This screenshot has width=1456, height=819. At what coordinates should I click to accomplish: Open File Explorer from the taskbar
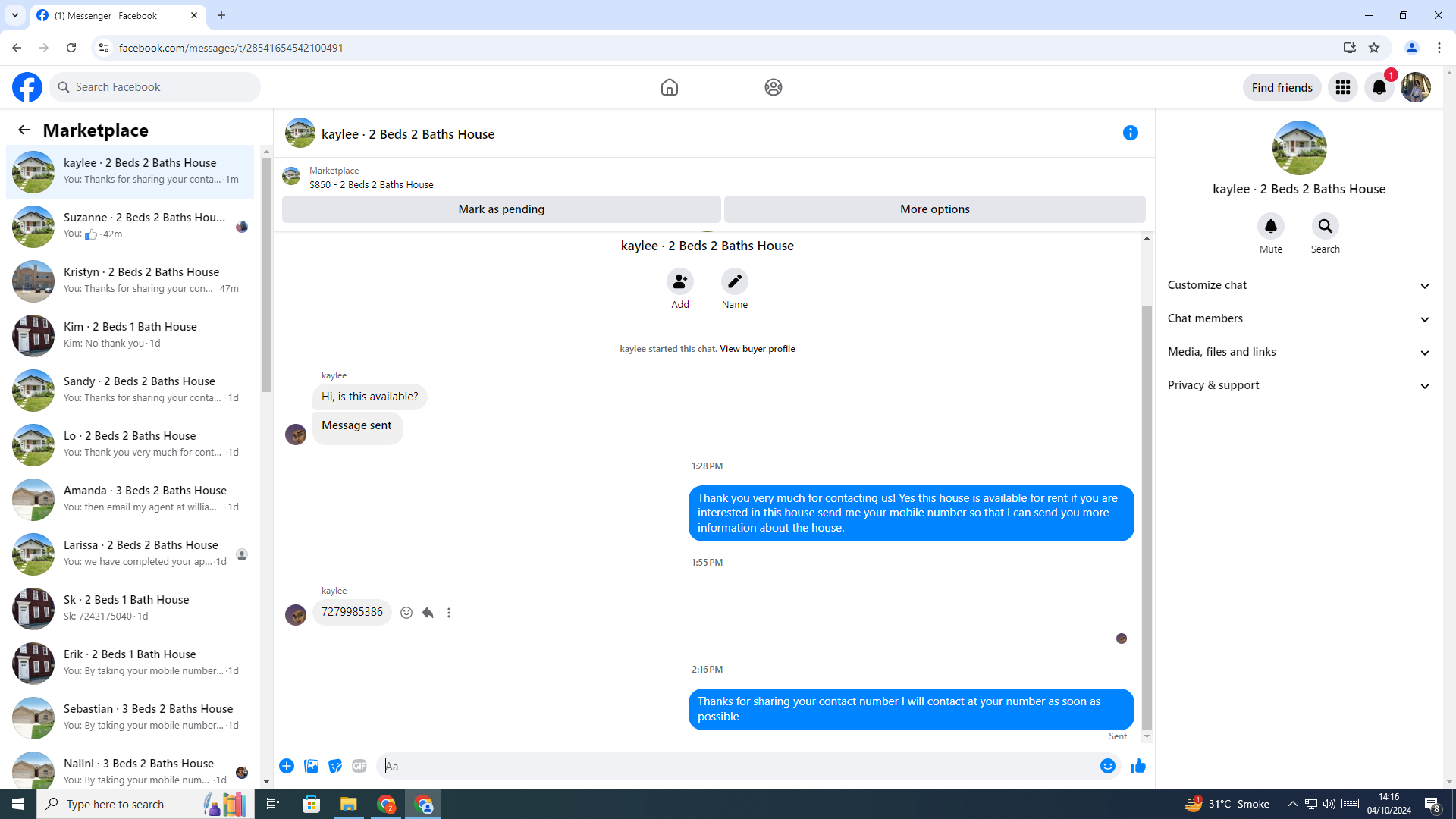click(x=348, y=804)
